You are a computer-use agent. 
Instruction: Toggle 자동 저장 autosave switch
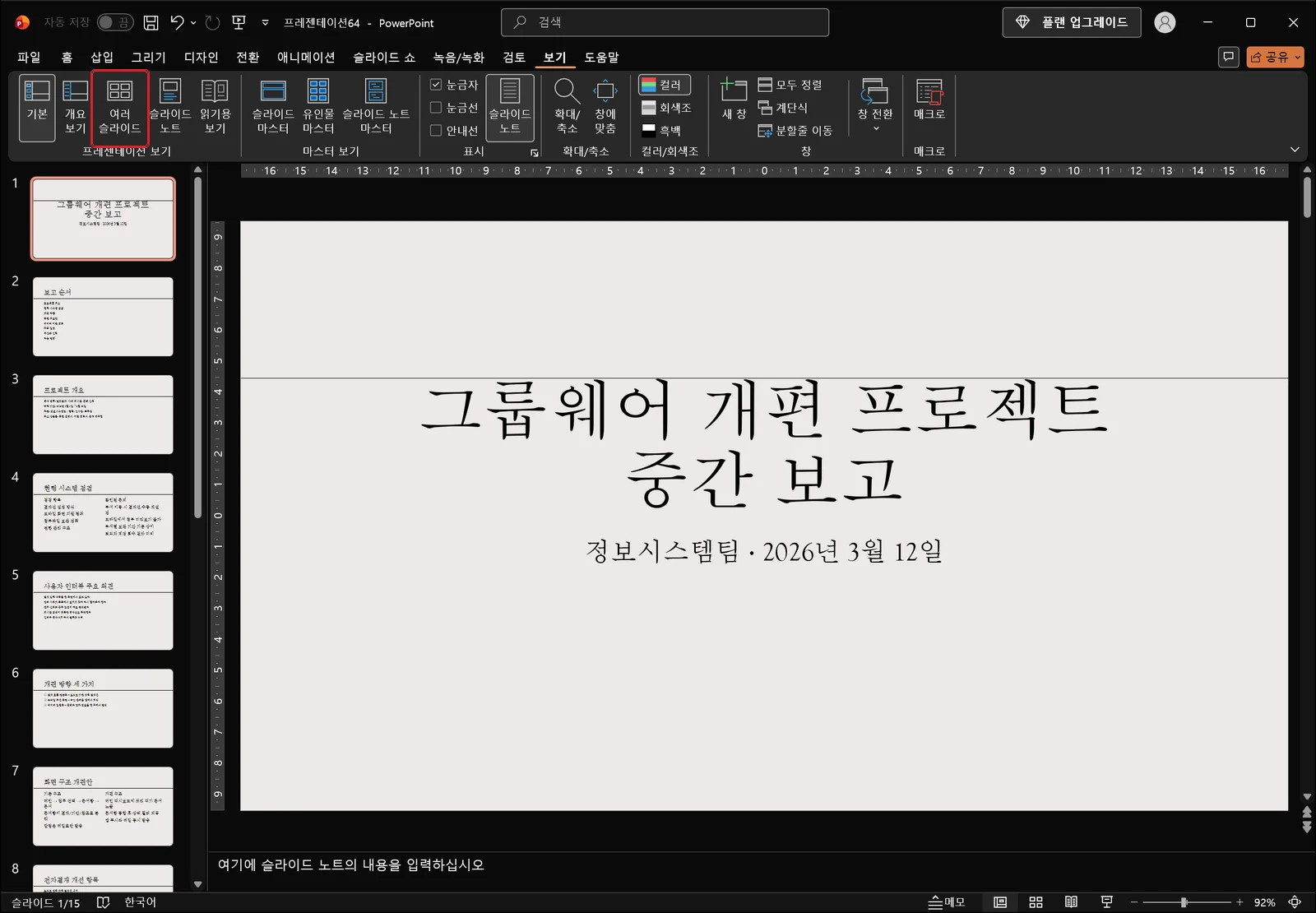pyautogui.click(x=115, y=22)
